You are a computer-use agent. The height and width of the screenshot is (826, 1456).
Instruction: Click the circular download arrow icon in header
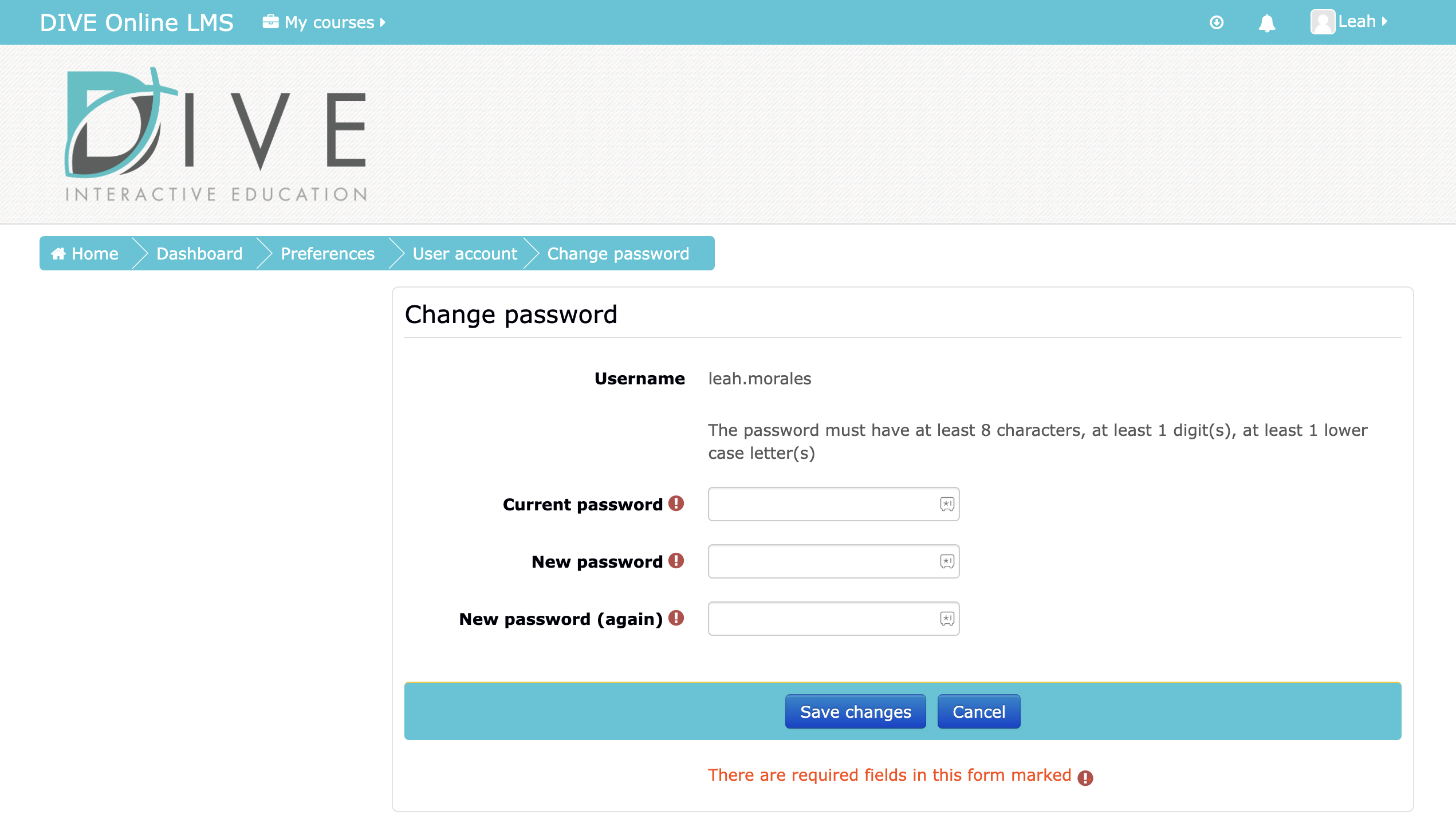click(1216, 22)
